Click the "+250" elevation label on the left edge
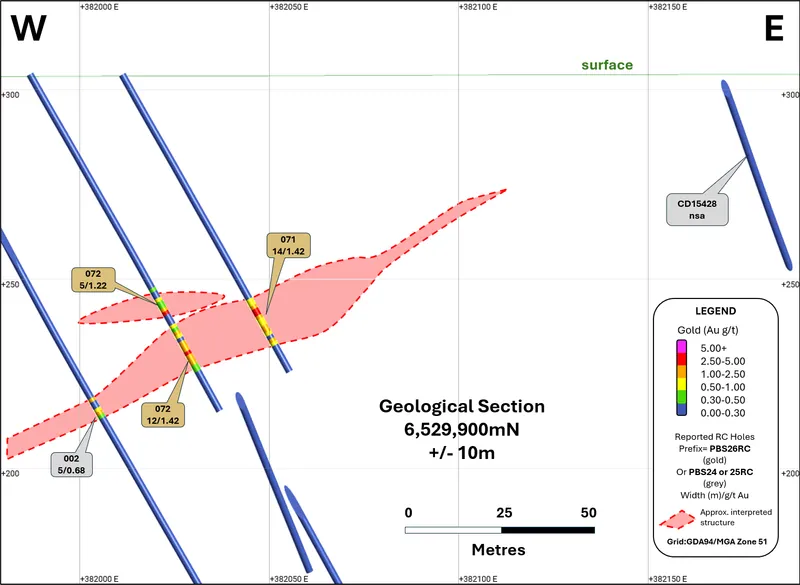Image resolution: width=800 pixels, height=585 pixels. 10,284
